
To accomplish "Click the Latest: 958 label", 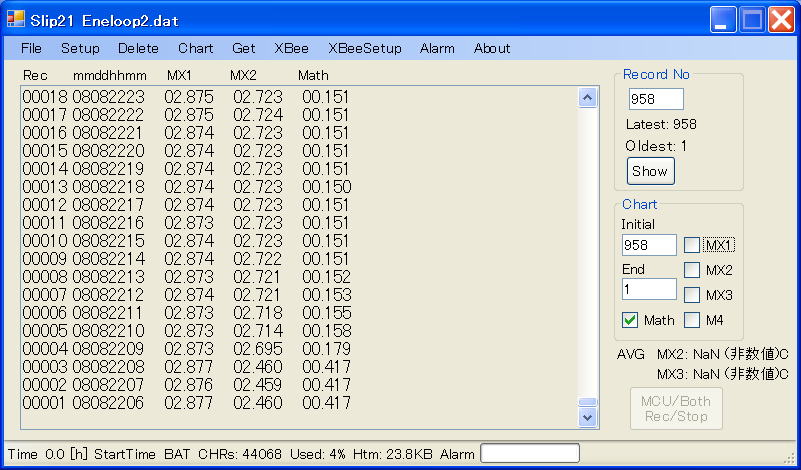I will (x=661, y=124).
